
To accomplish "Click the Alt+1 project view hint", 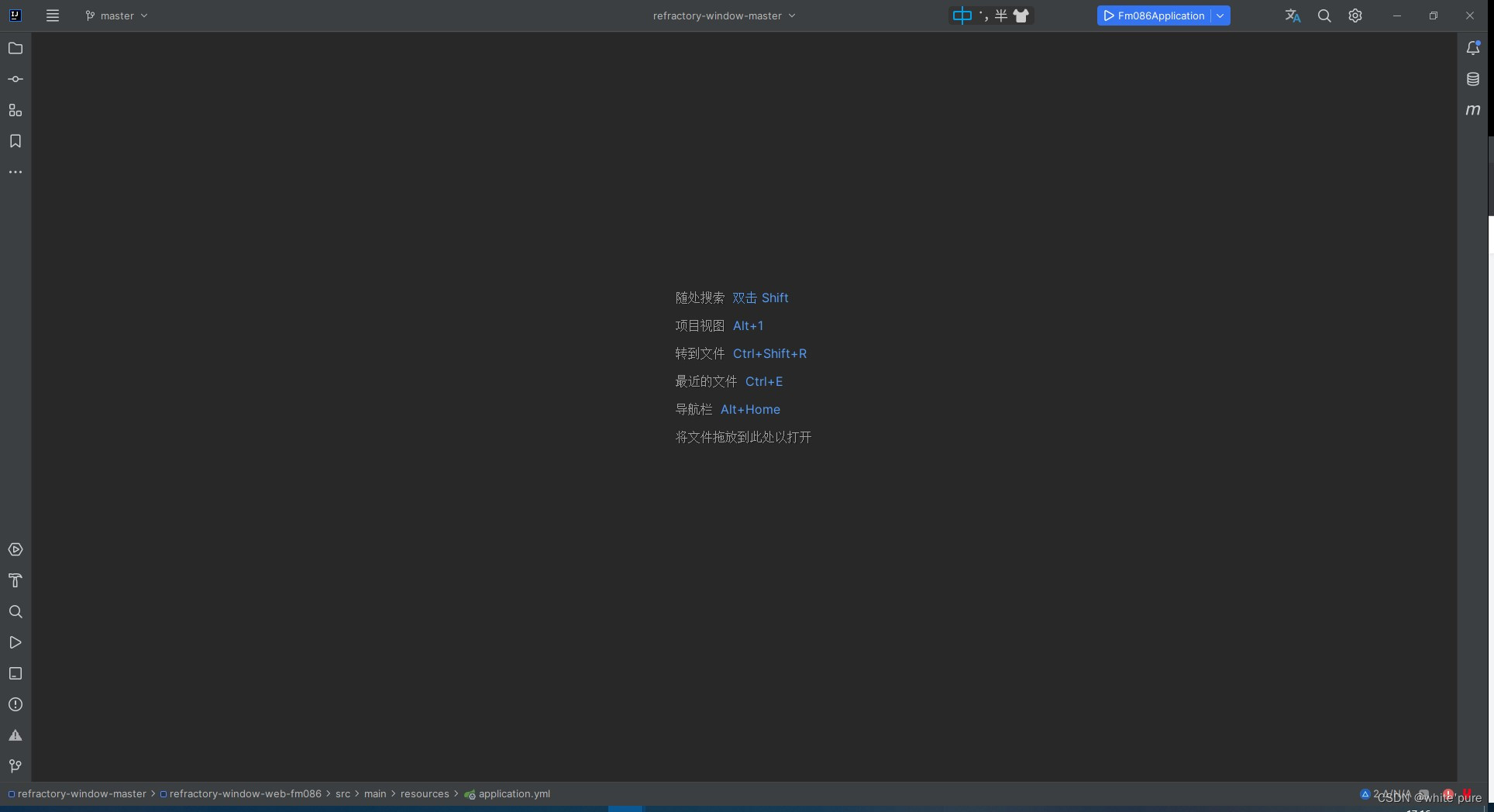I will pyautogui.click(x=748, y=325).
